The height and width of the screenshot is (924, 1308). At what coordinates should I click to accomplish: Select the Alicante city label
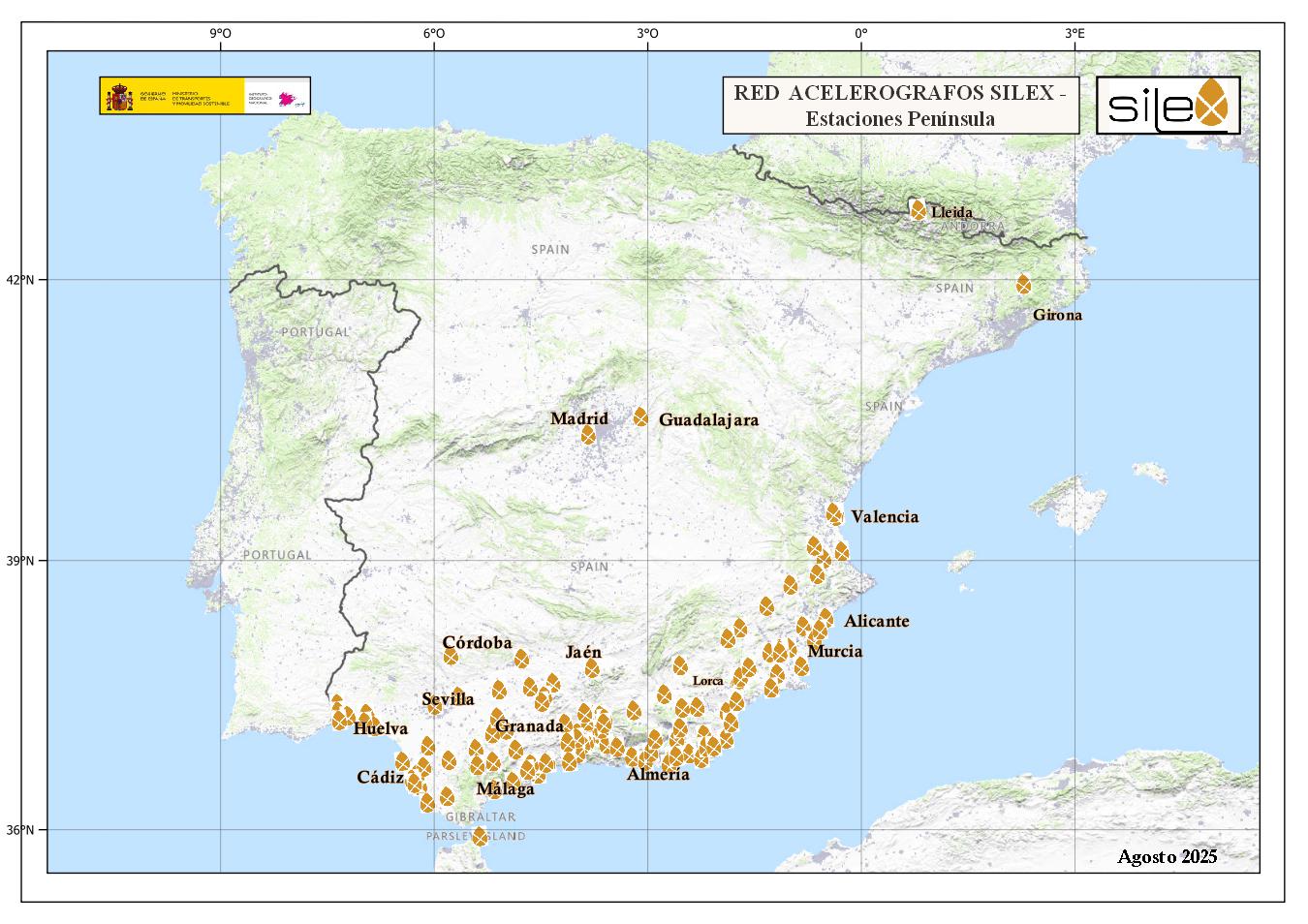[876, 621]
